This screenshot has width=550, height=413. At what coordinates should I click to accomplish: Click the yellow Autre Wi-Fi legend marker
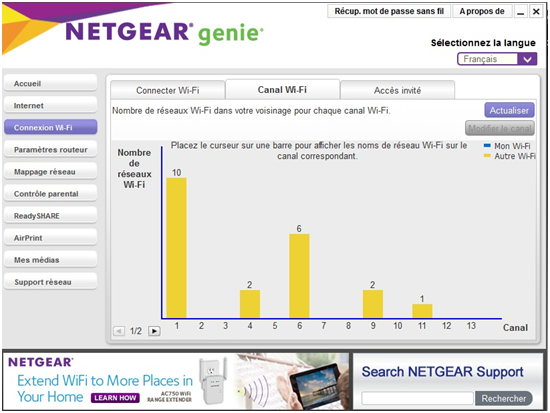pyautogui.click(x=487, y=155)
